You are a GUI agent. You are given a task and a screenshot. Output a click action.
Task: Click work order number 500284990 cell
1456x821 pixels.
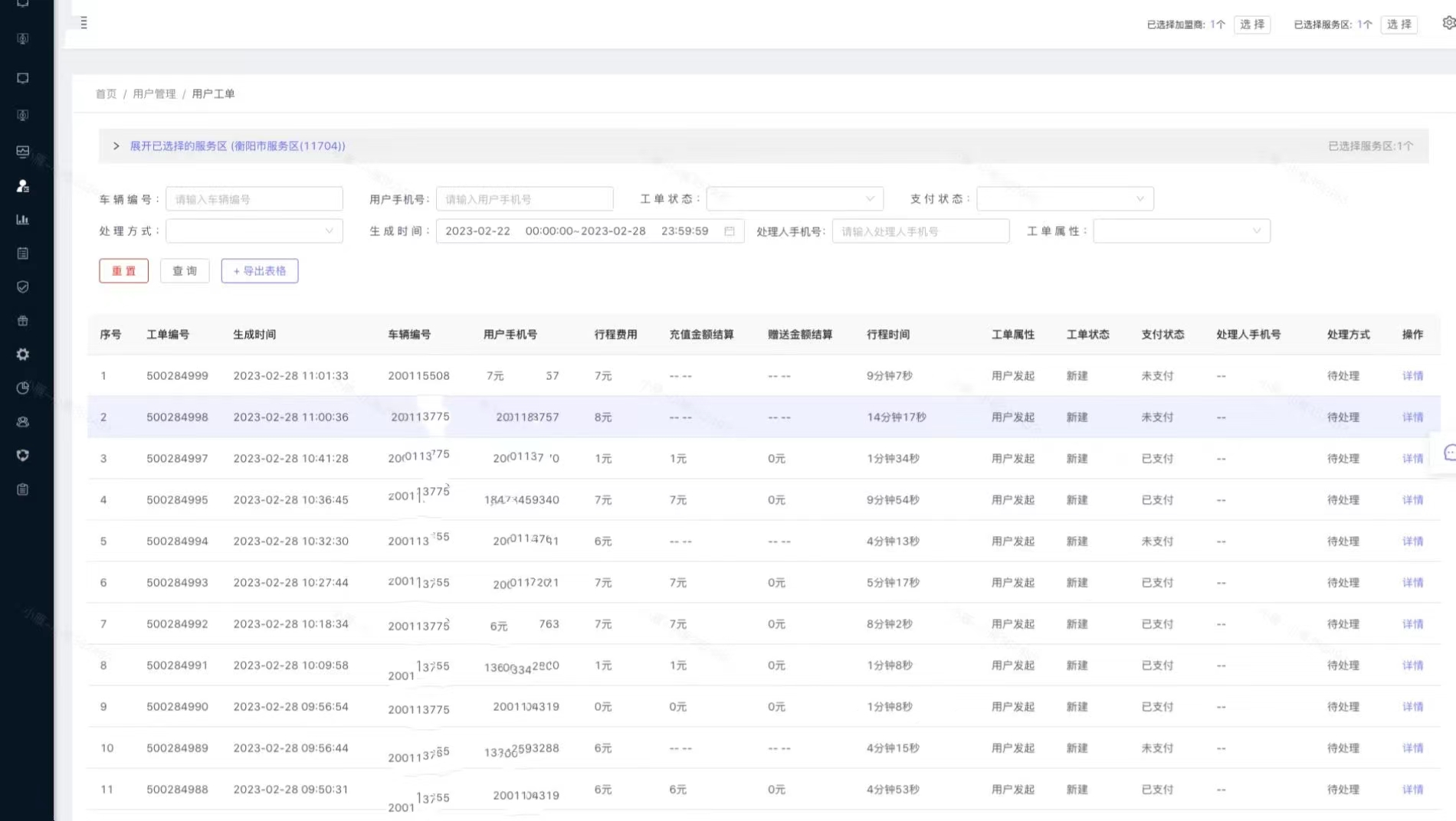tap(177, 707)
